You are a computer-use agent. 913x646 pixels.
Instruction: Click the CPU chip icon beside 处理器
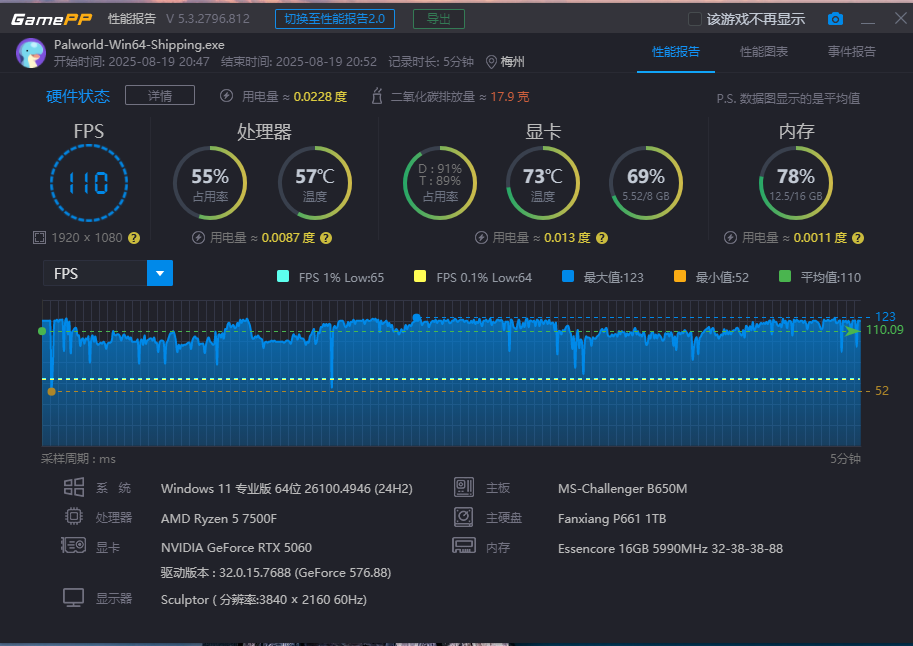[74, 516]
